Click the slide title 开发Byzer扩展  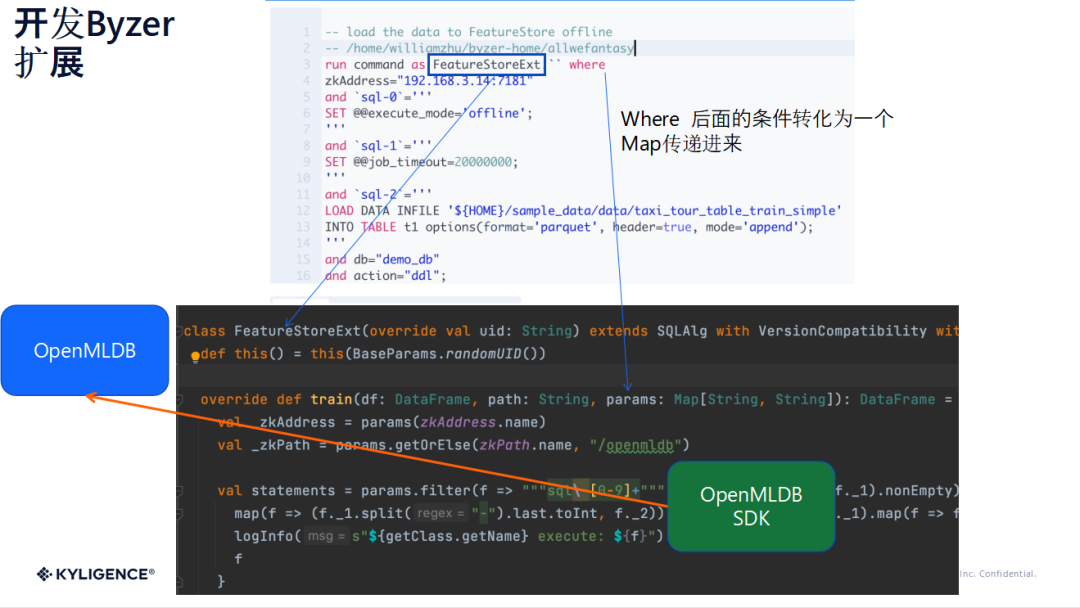pos(94,43)
